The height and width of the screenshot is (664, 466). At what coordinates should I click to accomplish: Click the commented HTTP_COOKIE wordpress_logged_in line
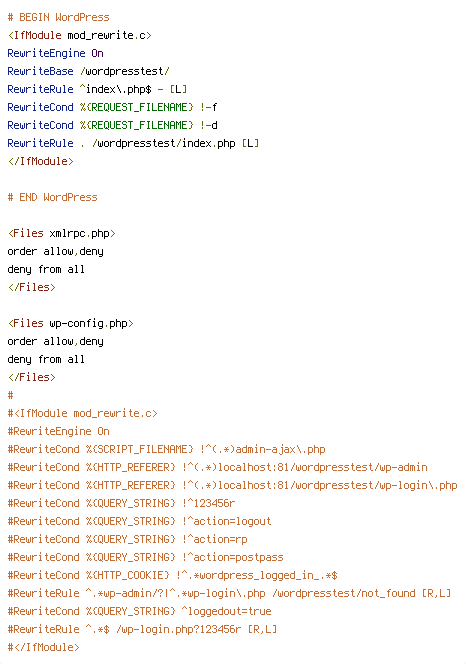tap(172, 575)
